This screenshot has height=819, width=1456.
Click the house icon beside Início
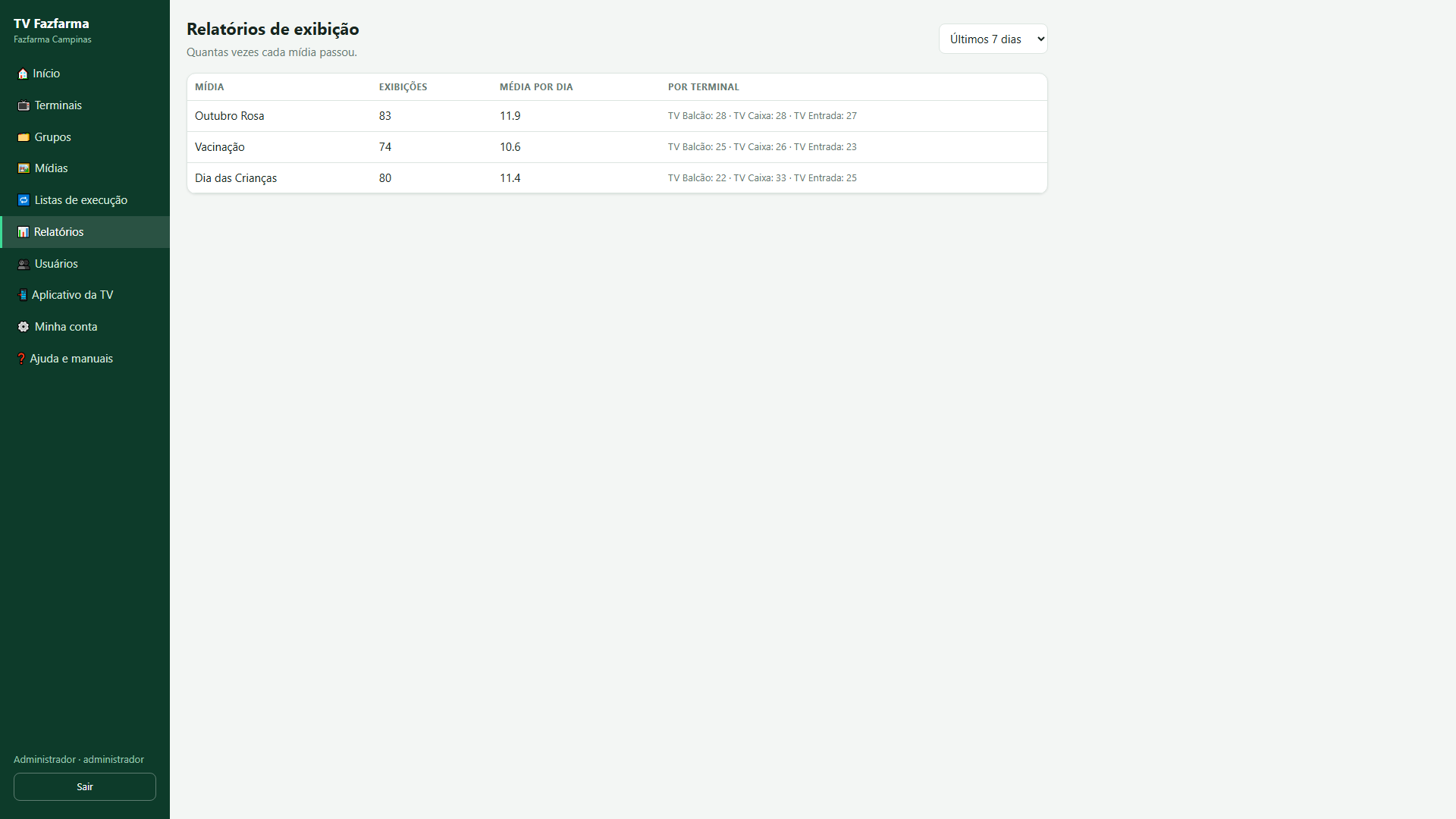click(23, 74)
